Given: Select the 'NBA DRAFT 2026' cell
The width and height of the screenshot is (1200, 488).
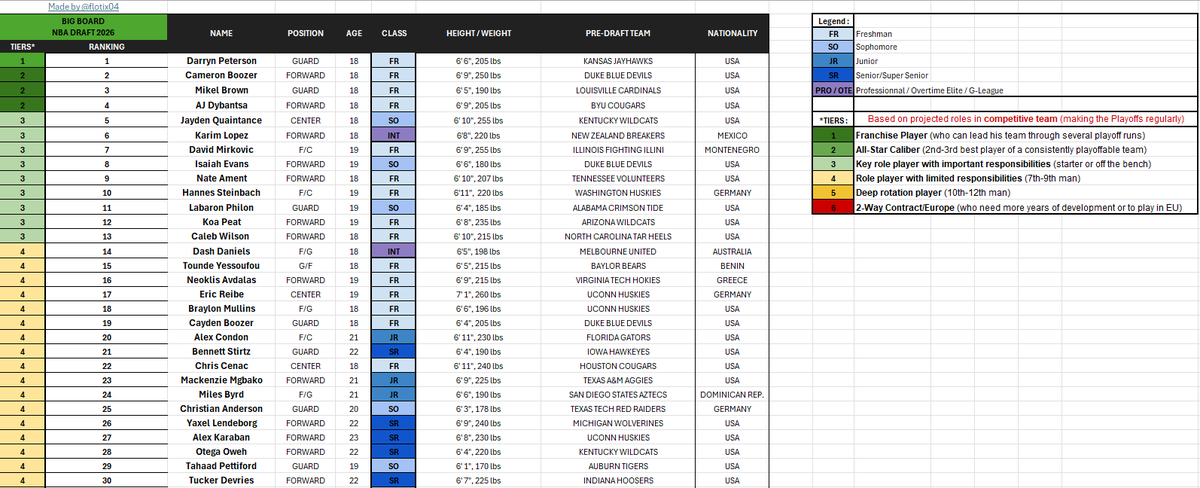Looking at the screenshot, I should (x=84, y=31).
